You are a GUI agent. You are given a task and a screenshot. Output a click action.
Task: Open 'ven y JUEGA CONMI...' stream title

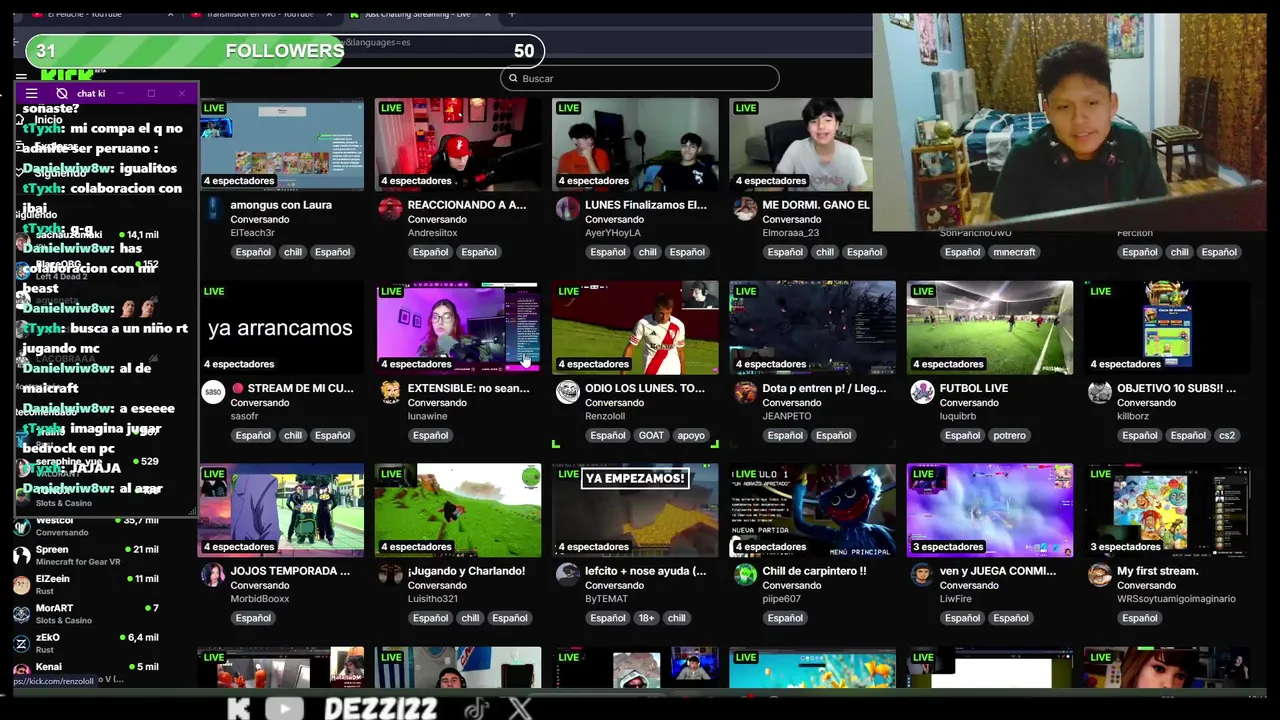tap(998, 571)
